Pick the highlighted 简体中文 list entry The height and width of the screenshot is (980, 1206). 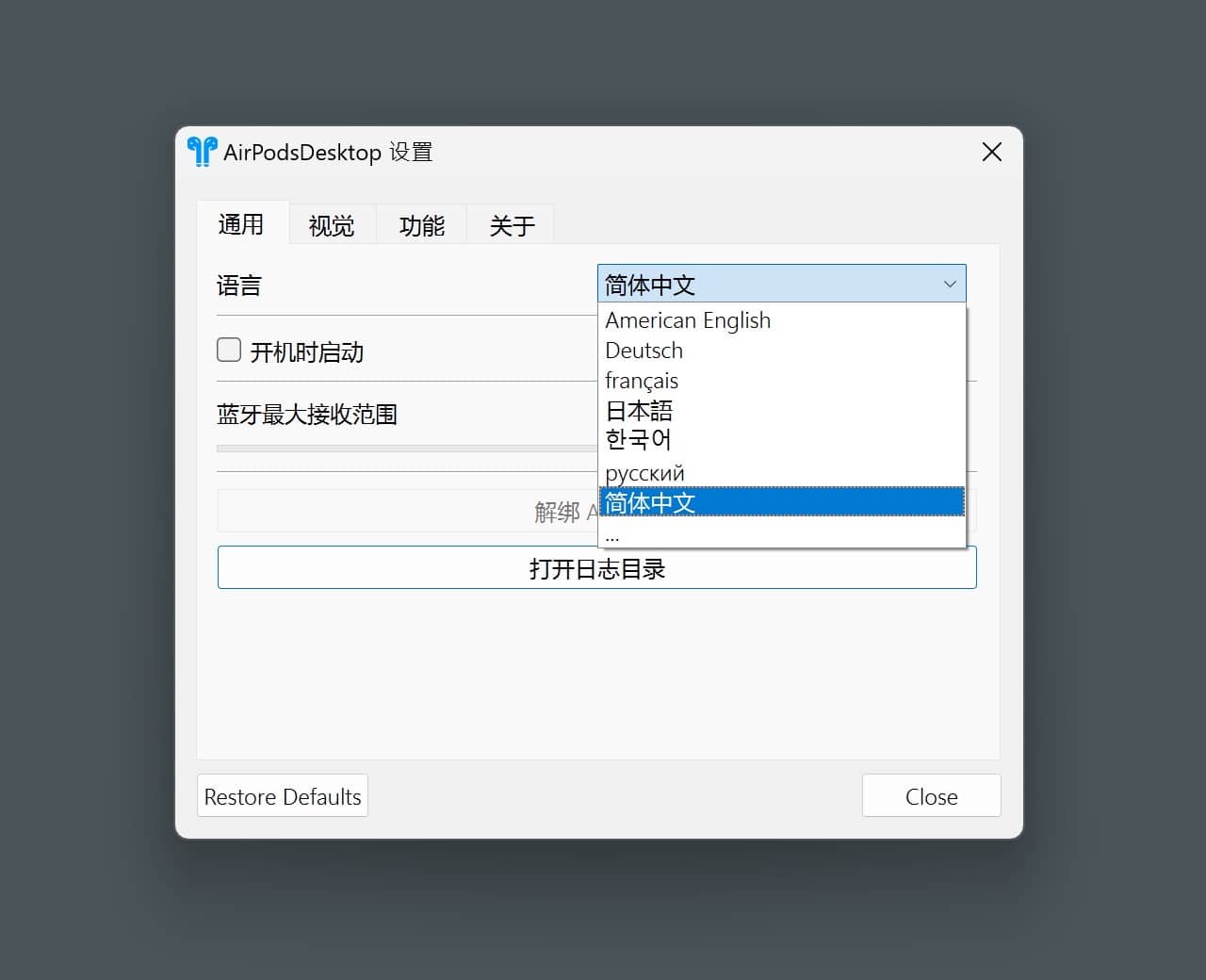pos(782,502)
